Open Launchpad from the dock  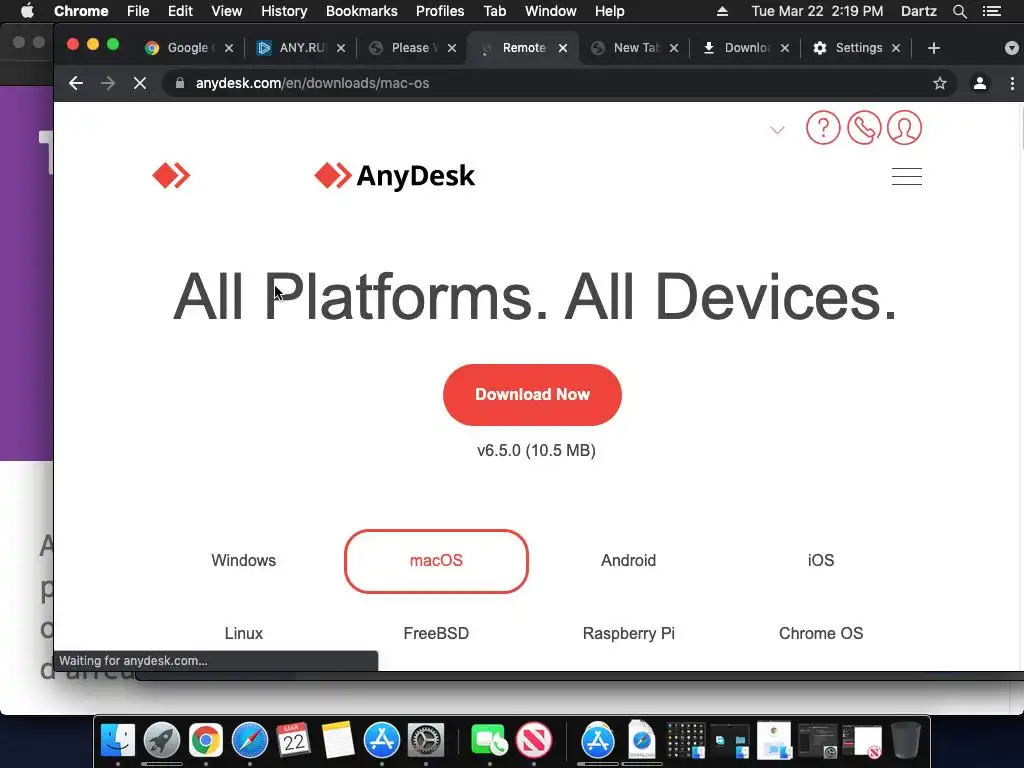[162, 741]
